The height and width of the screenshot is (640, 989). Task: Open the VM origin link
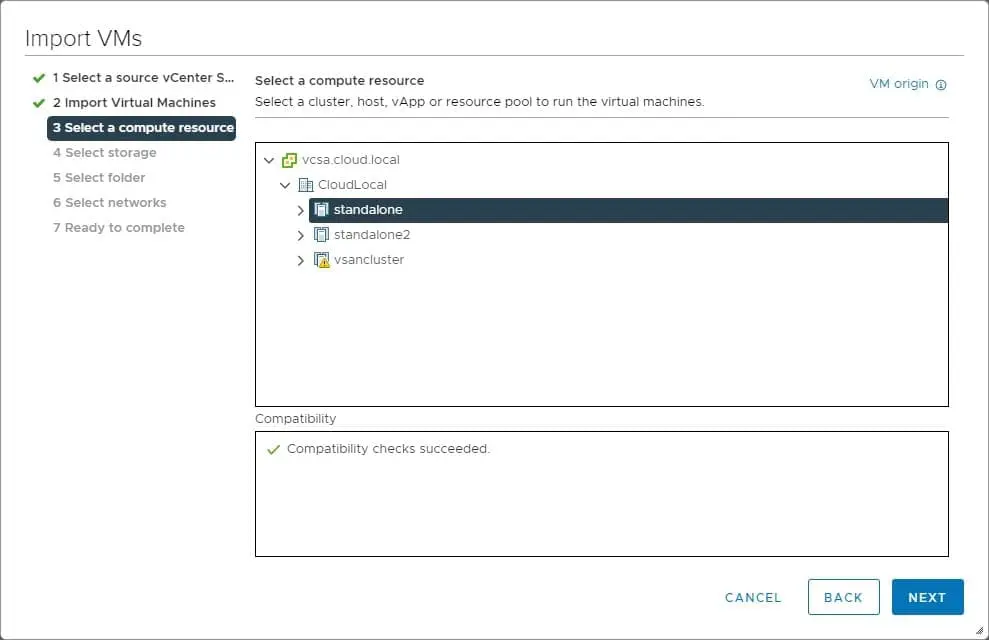[899, 84]
